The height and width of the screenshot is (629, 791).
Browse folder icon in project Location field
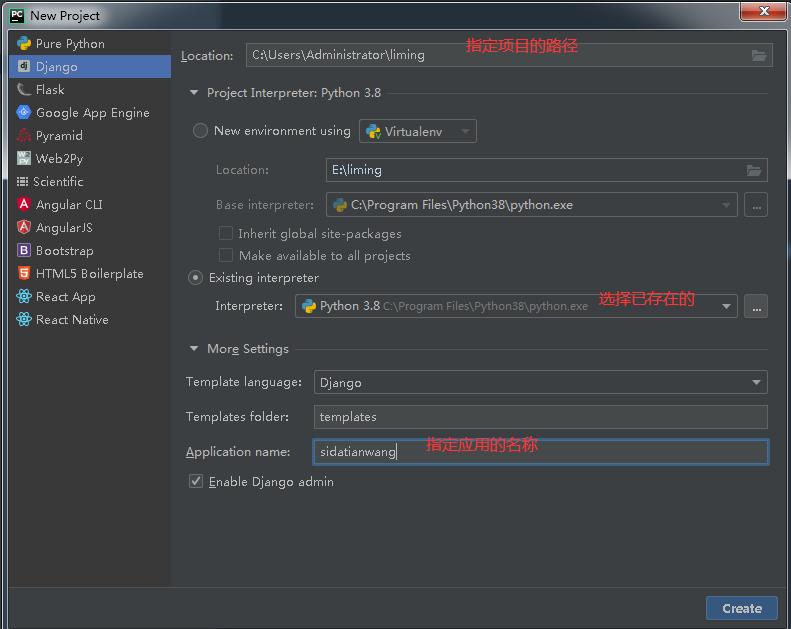[x=759, y=55]
